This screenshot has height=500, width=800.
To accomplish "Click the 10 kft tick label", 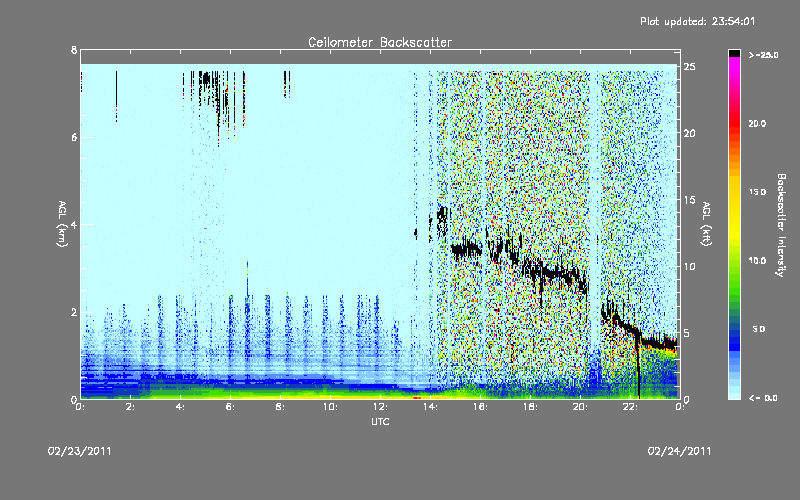I will [690, 266].
